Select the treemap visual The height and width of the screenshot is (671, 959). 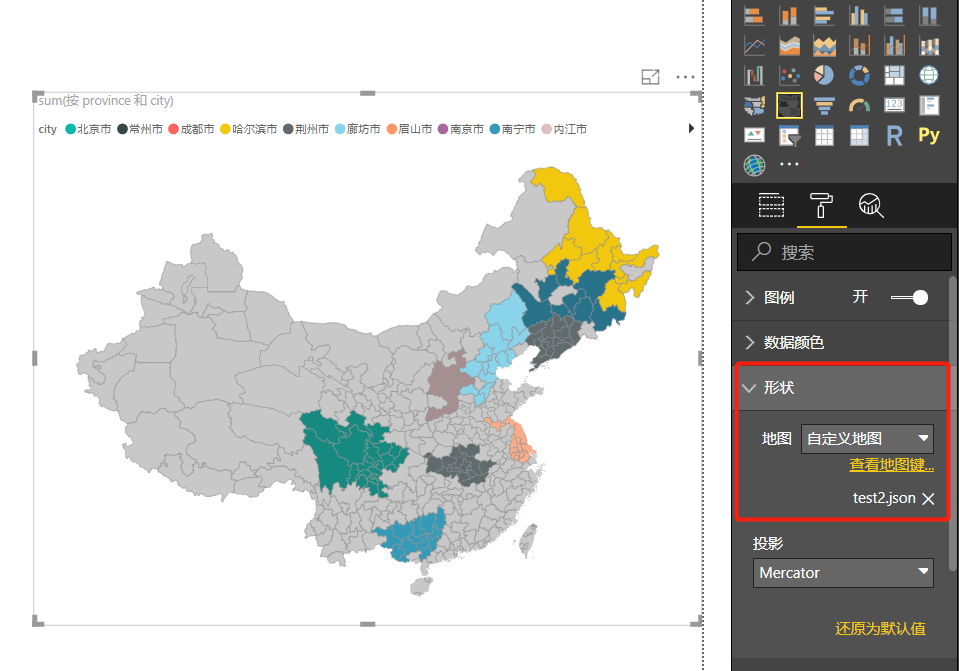(893, 75)
